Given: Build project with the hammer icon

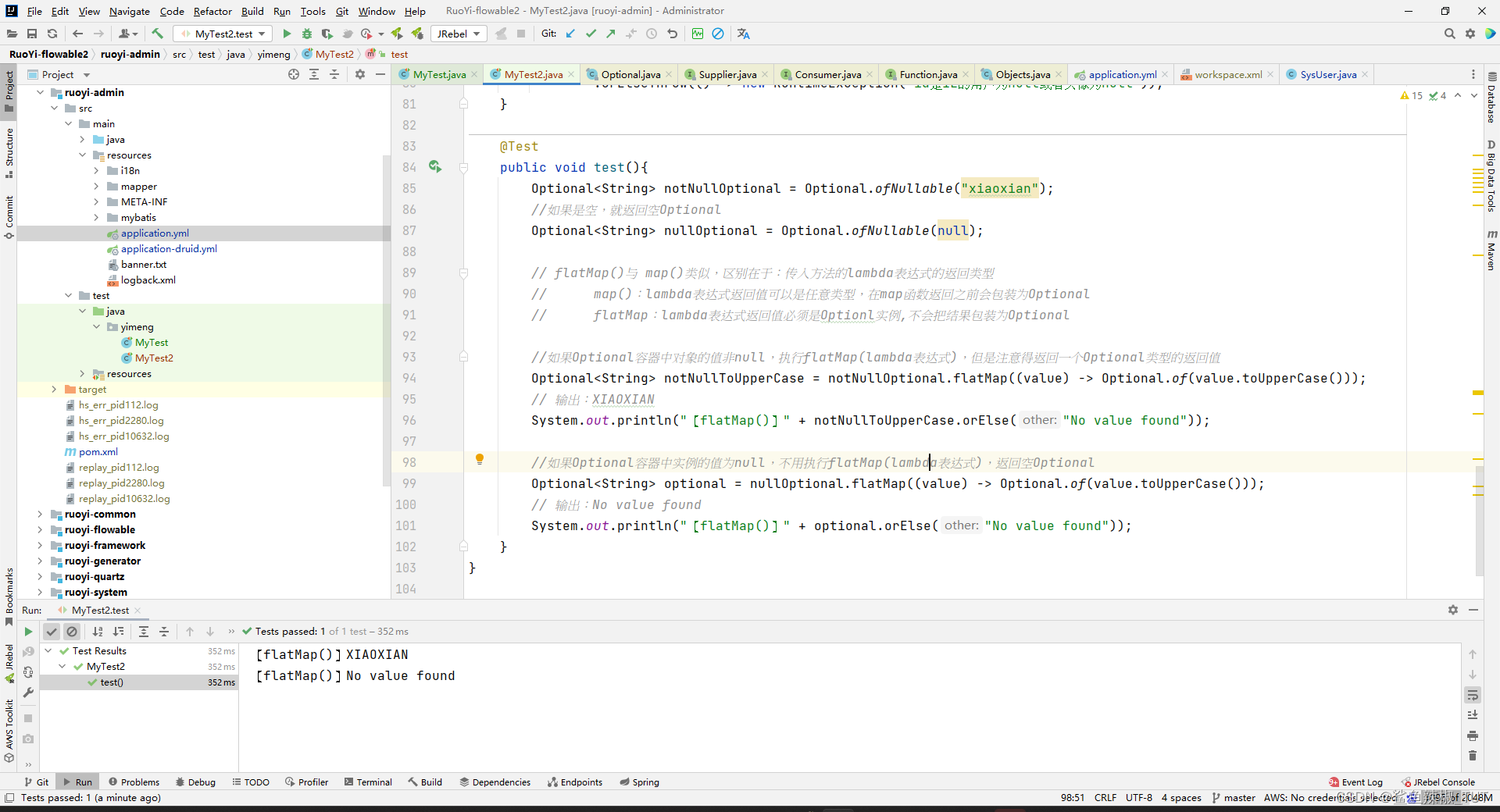Looking at the screenshot, I should coord(157,34).
